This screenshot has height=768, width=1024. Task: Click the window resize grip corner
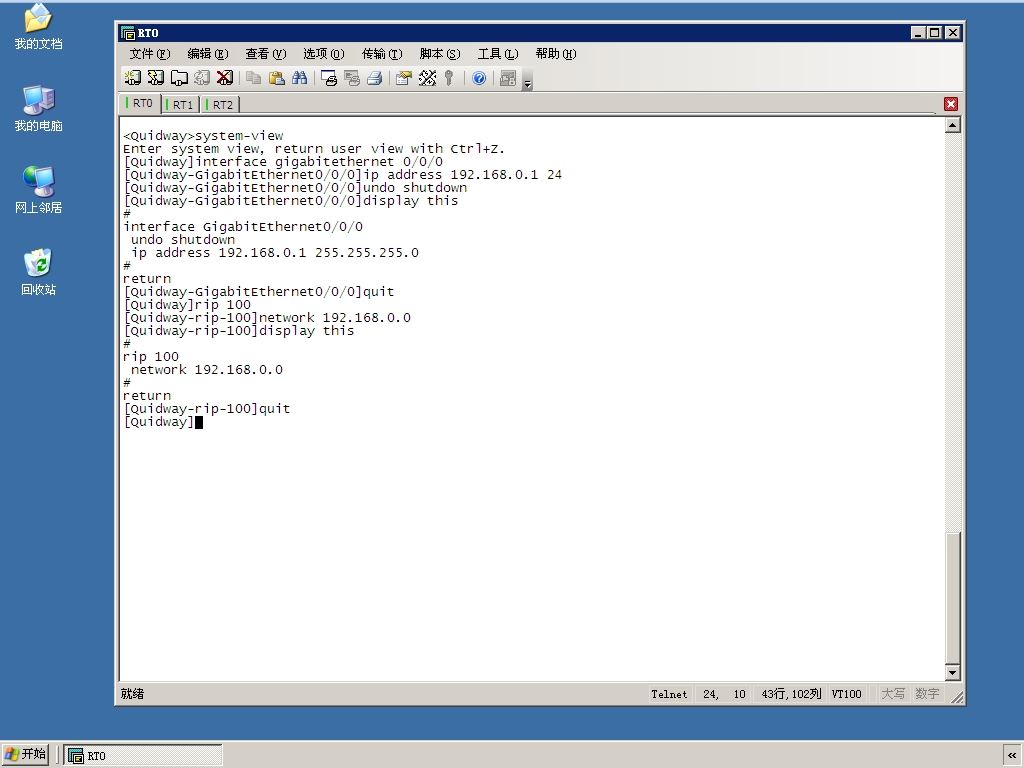tap(957, 697)
